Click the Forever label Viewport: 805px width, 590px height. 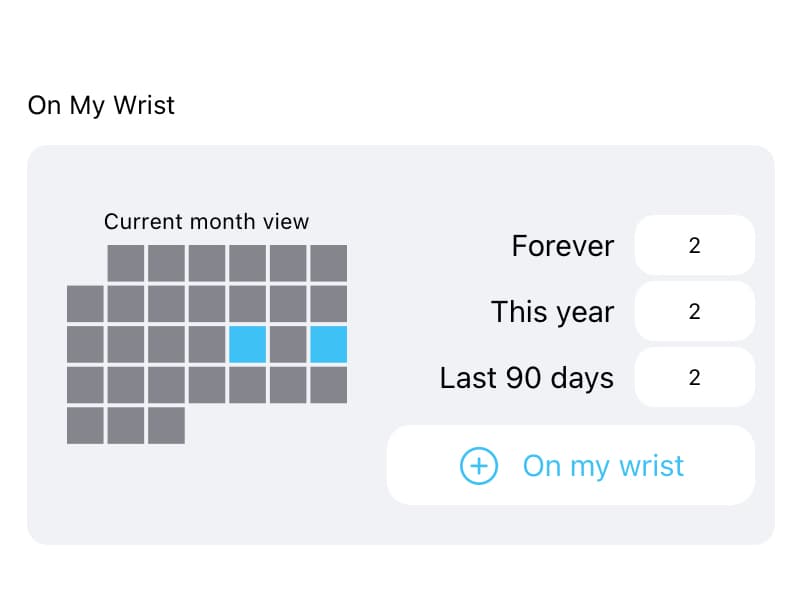[x=563, y=245]
